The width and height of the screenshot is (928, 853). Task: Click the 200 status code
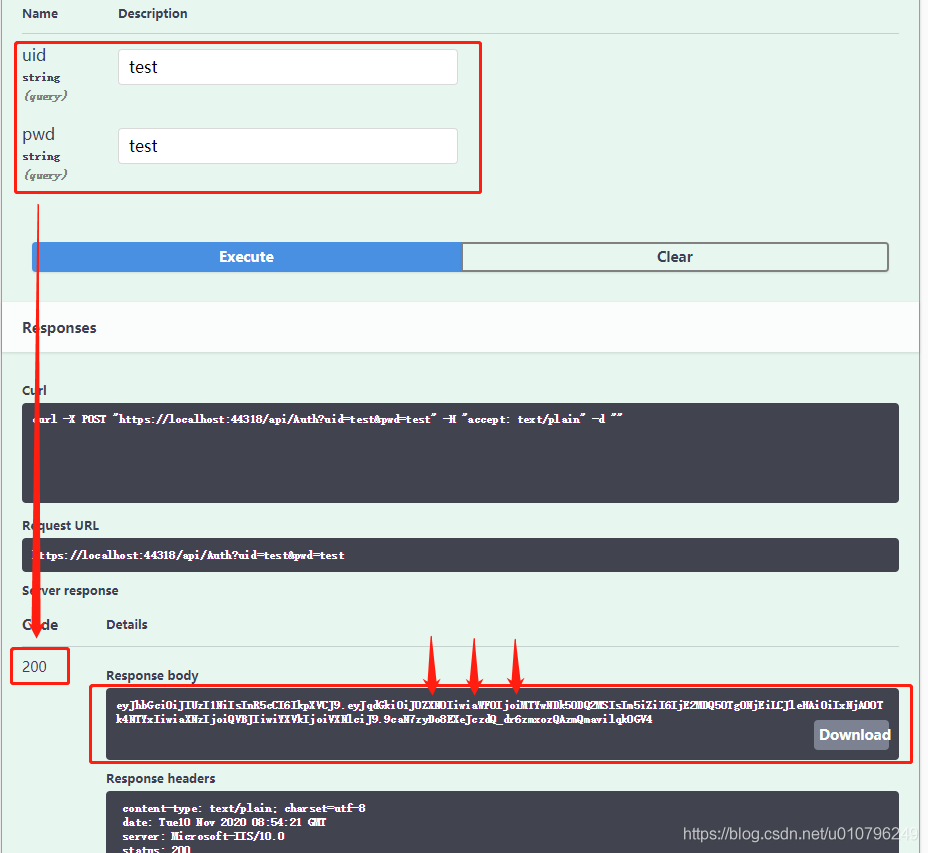tap(34, 666)
